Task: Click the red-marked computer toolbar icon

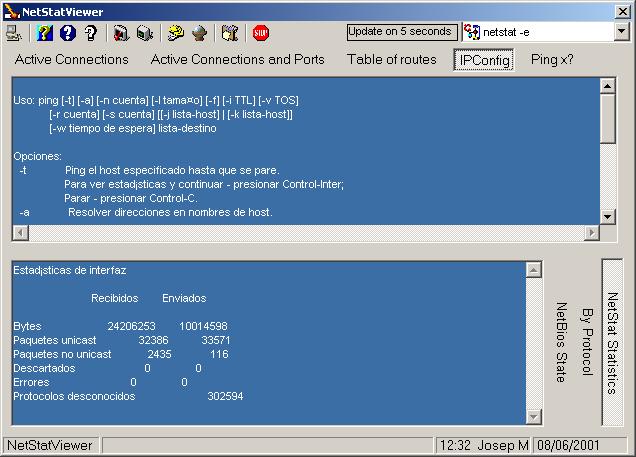Action: click(121, 33)
